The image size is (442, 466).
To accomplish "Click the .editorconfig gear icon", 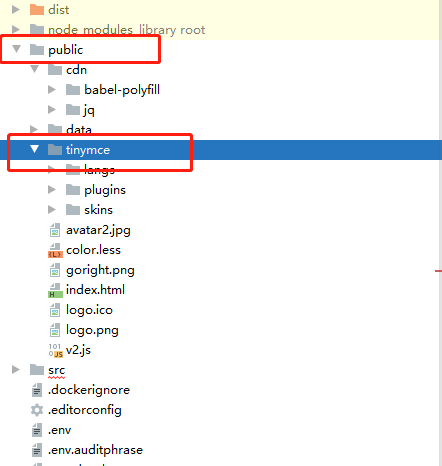I will click(x=37, y=410).
